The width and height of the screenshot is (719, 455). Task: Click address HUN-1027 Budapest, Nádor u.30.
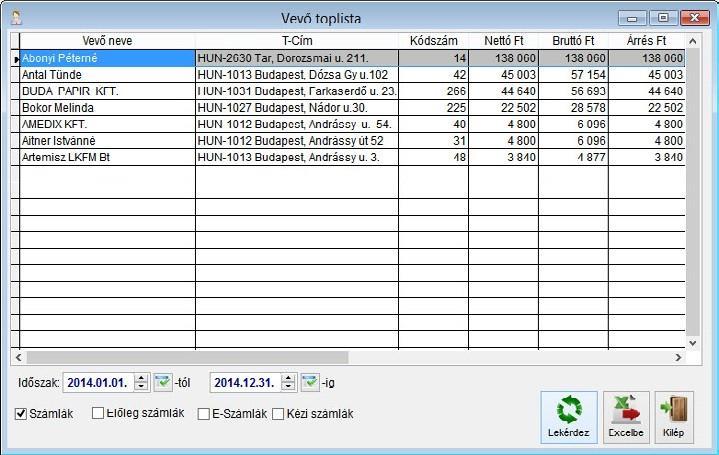click(x=297, y=108)
